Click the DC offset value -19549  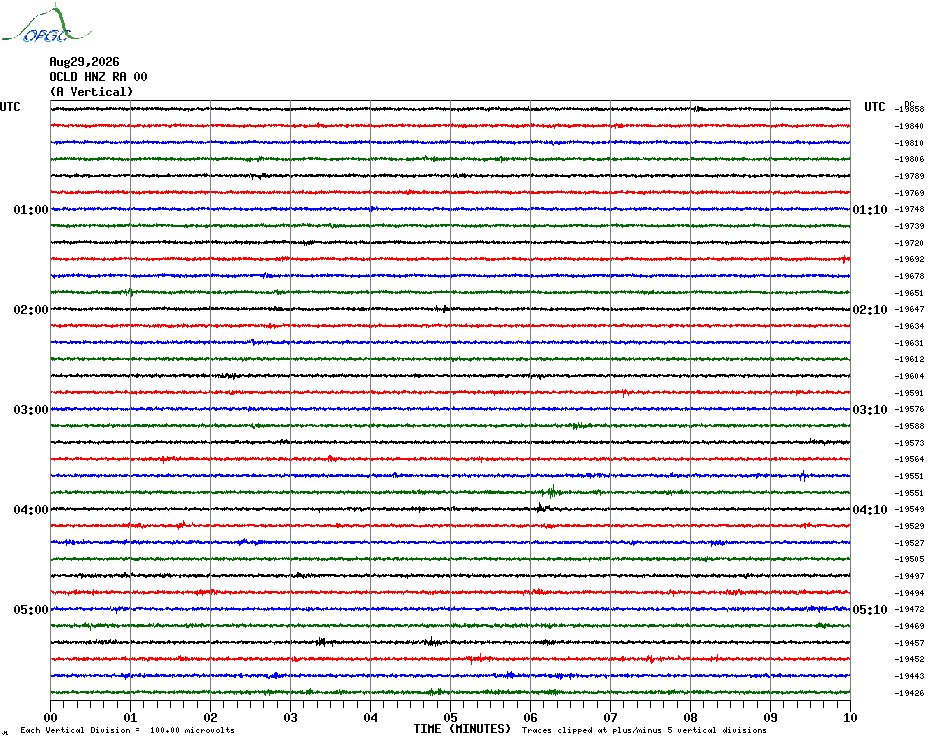tap(909, 510)
